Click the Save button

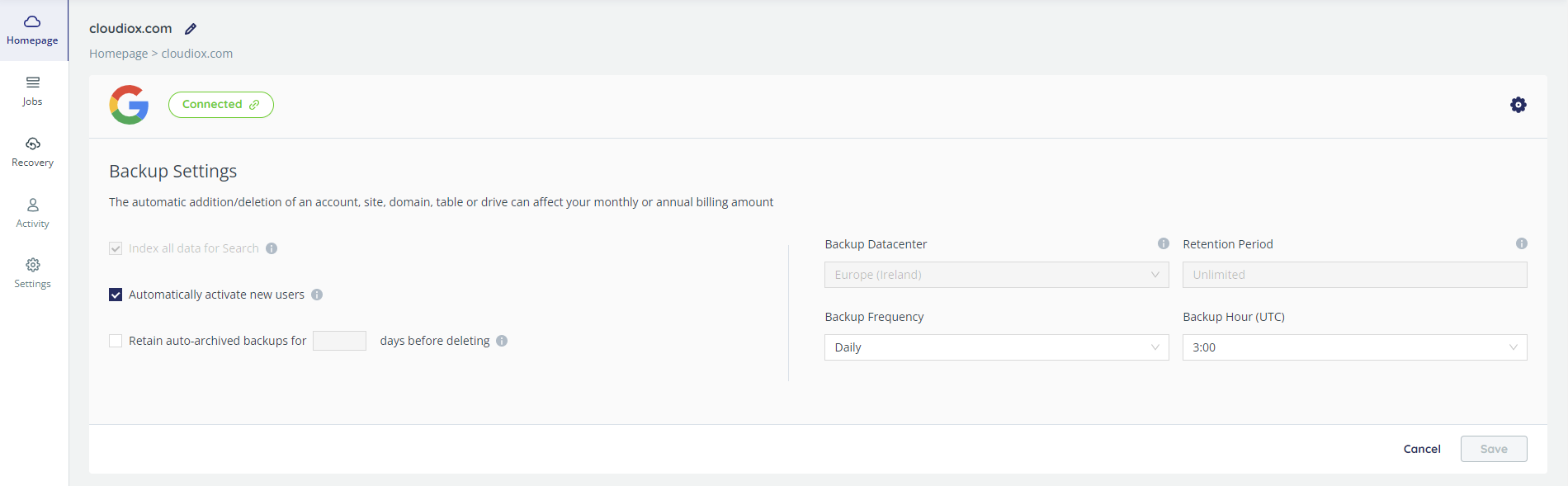1494,449
